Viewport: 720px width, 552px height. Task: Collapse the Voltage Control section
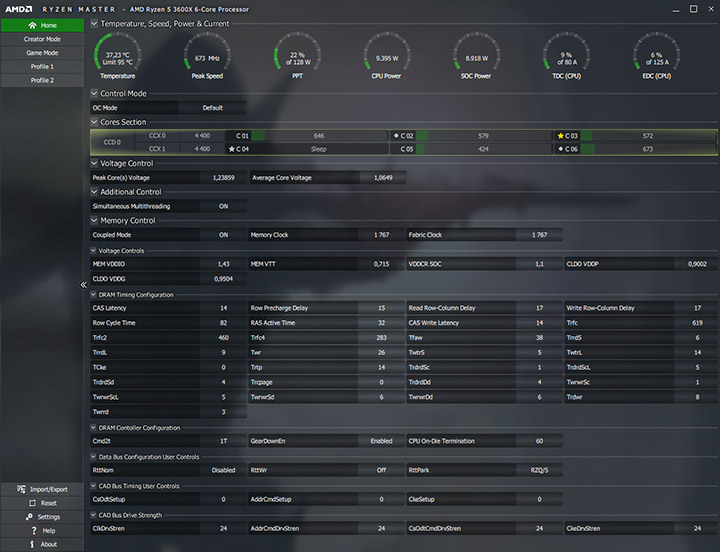[94, 163]
